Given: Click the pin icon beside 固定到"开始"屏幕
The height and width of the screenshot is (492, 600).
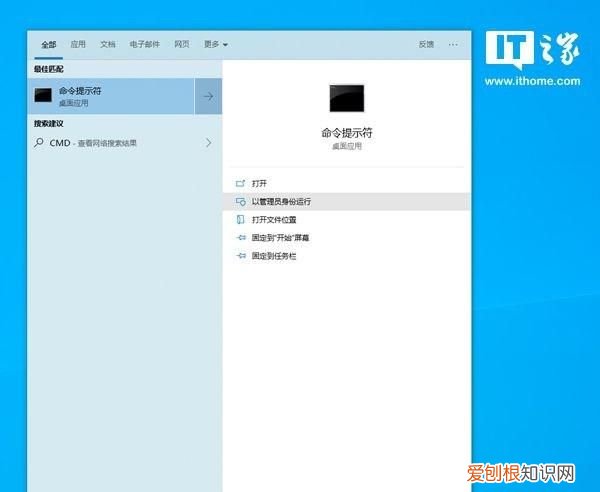Looking at the screenshot, I should pos(241,238).
